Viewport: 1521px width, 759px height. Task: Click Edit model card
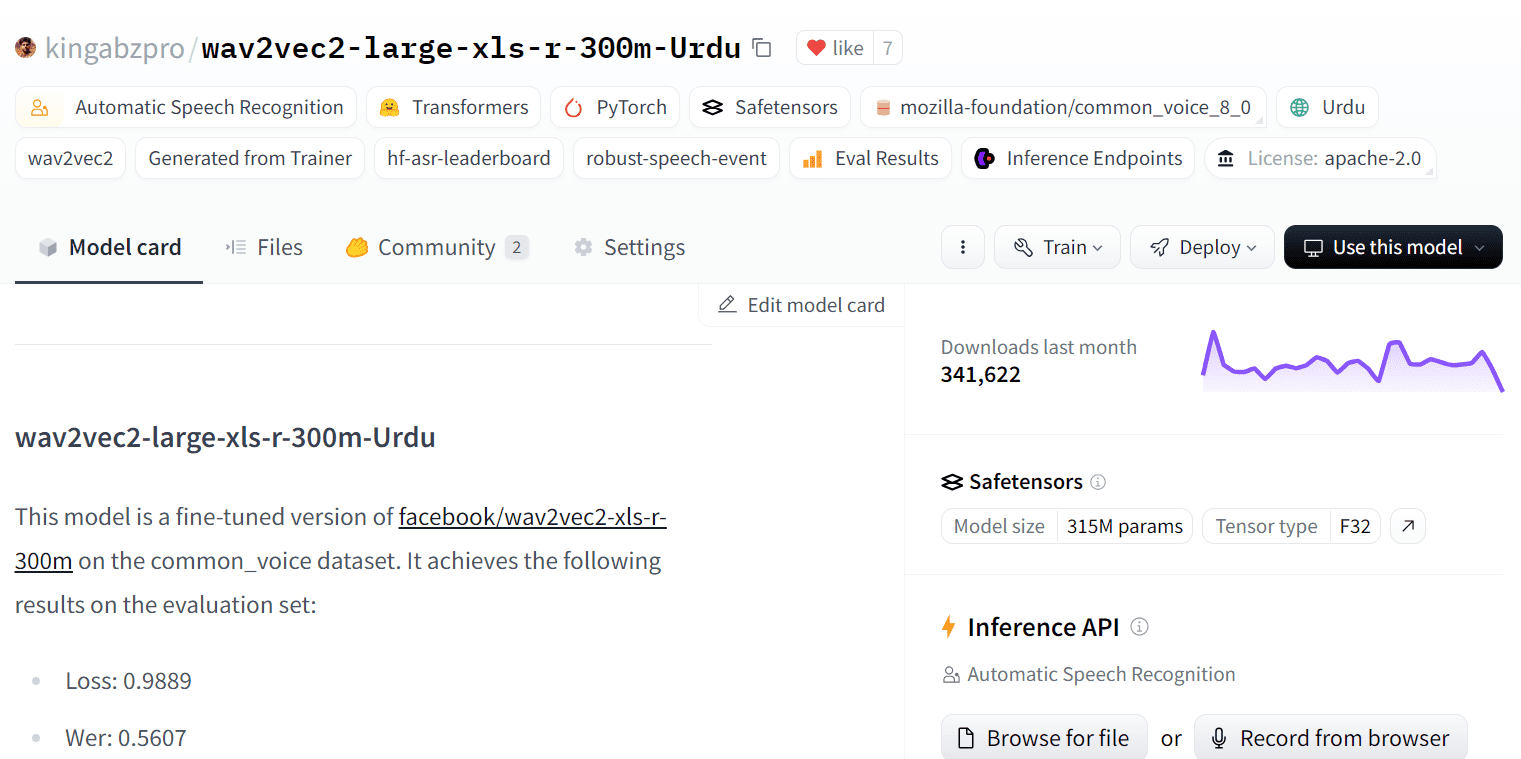click(801, 305)
